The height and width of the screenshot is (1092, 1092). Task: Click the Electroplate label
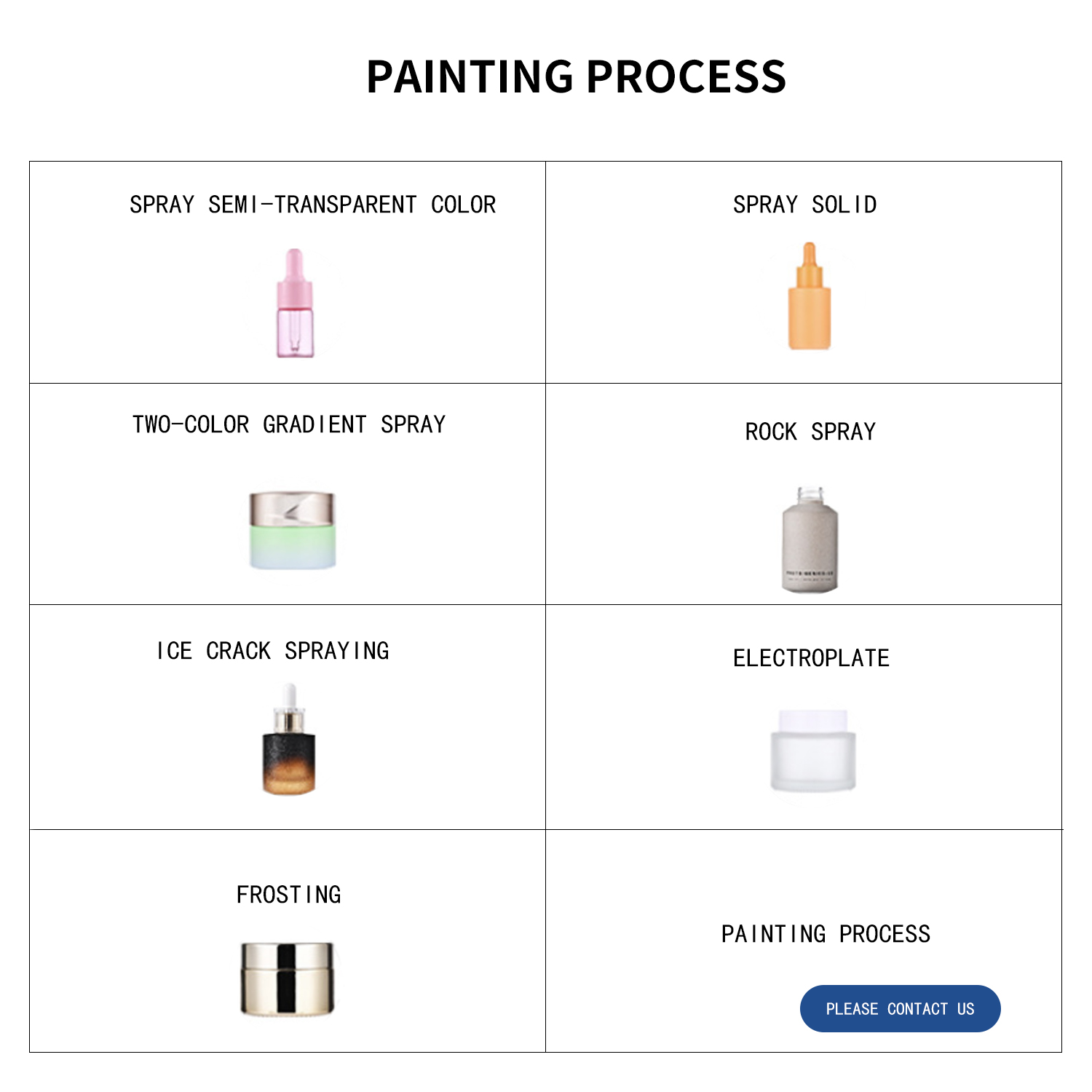tap(811, 659)
